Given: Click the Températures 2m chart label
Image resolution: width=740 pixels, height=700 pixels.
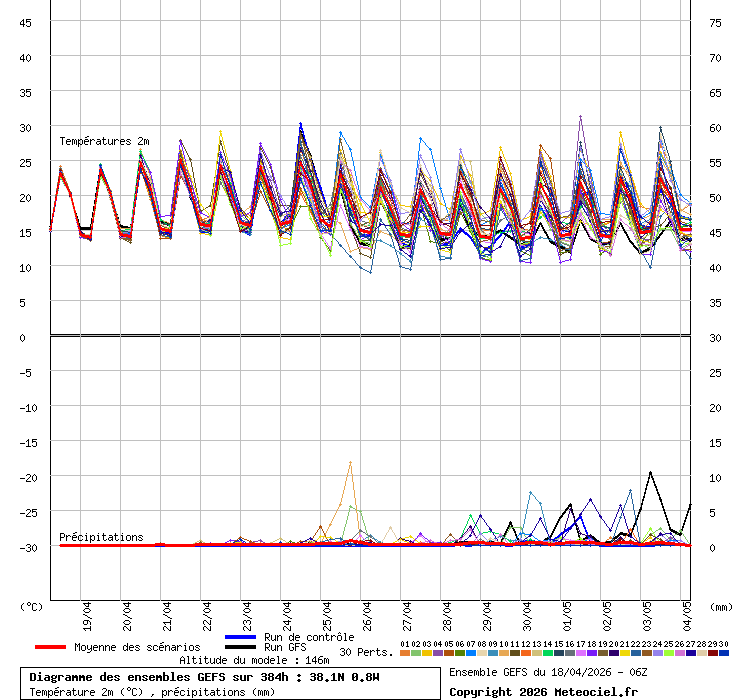Looking at the screenshot, I should click(104, 141).
